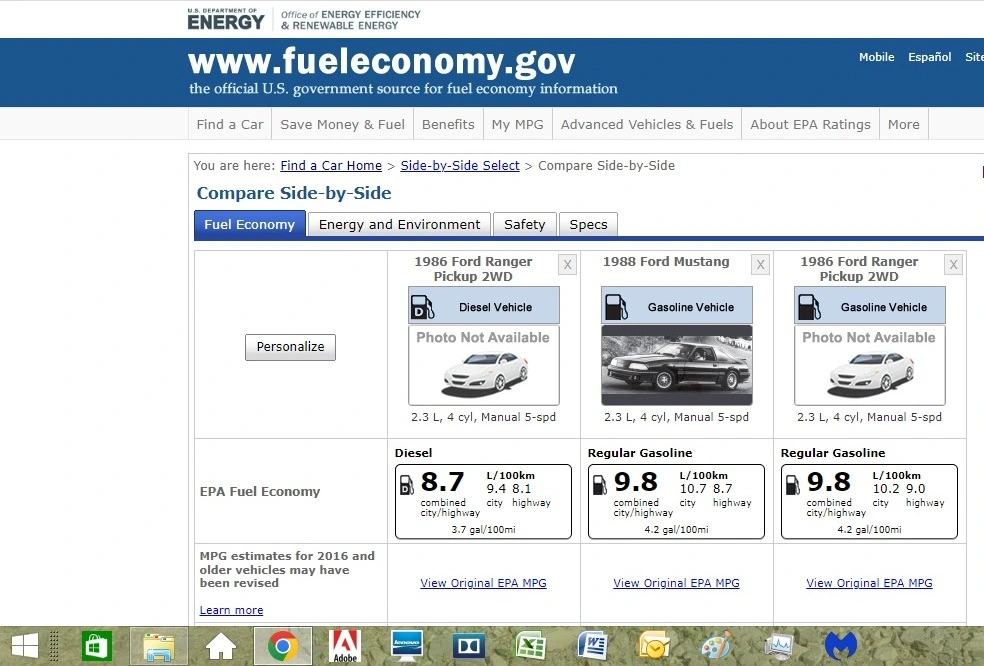Open the Benefits menu
The image size is (984, 666).
448,124
